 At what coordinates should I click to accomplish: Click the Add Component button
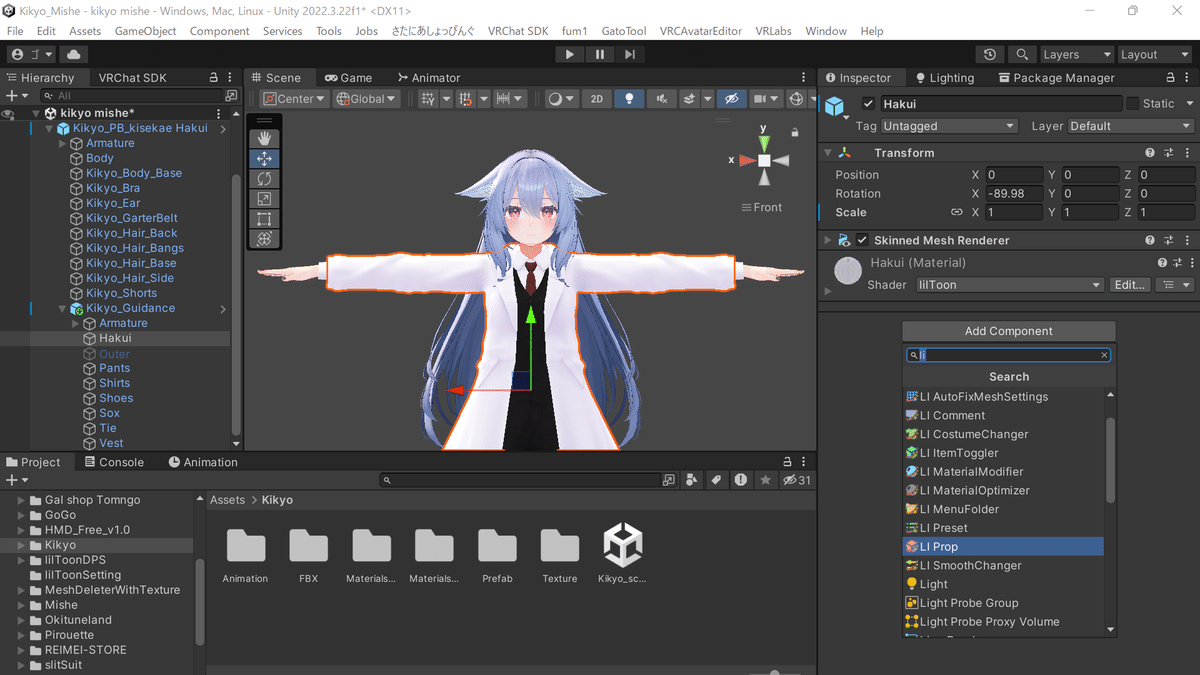[x=1009, y=331]
